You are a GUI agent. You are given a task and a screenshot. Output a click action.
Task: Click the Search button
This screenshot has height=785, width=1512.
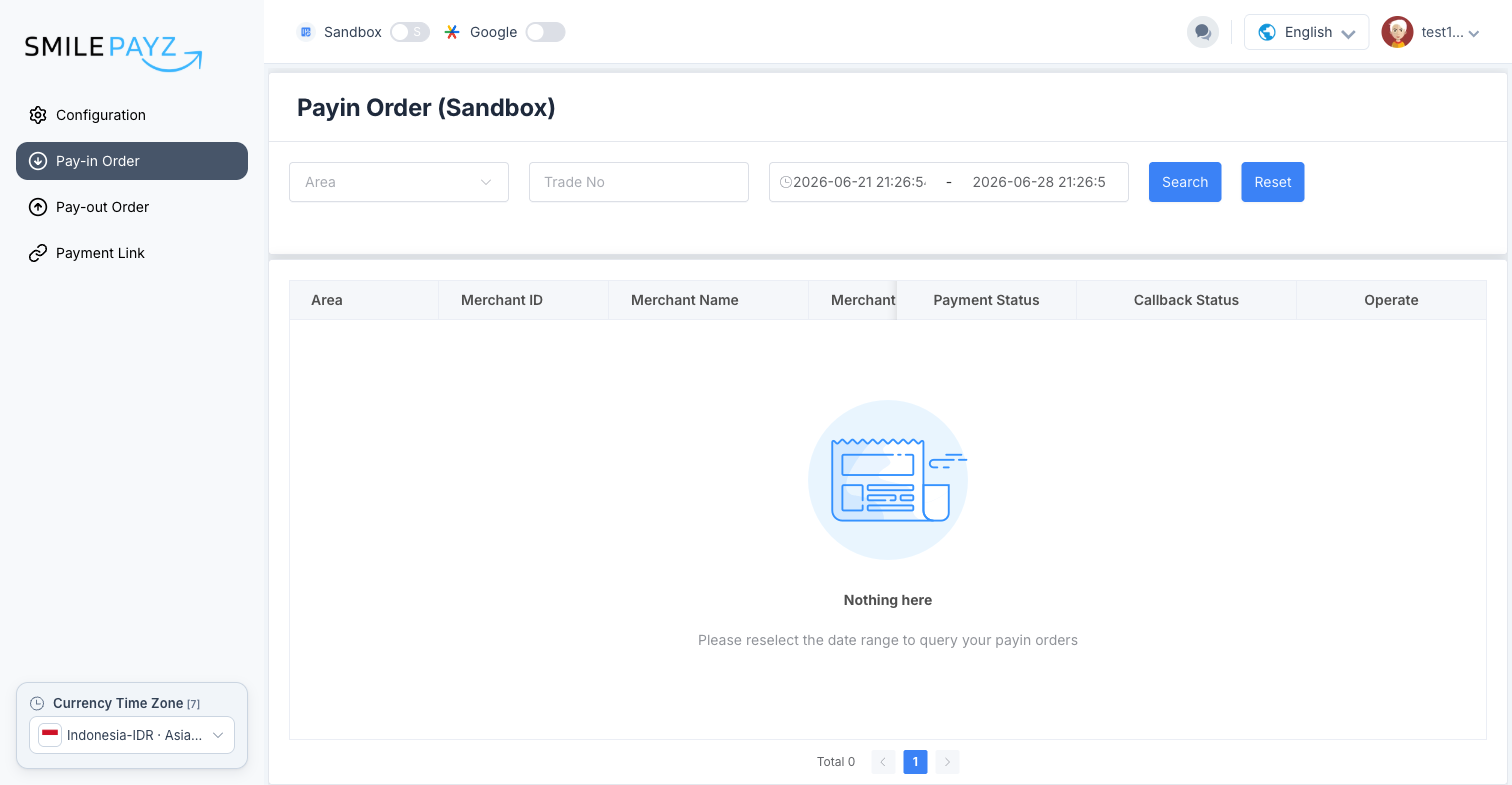[1185, 182]
